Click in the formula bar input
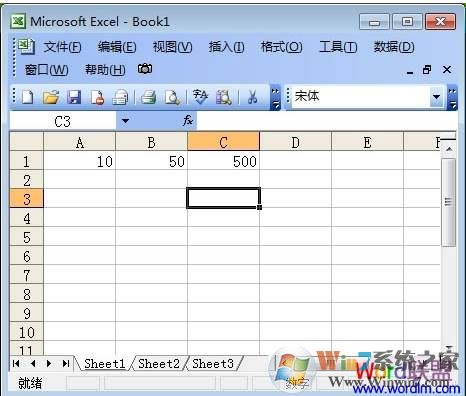This screenshot has height=396, width=466. pyautogui.click(x=326, y=121)
